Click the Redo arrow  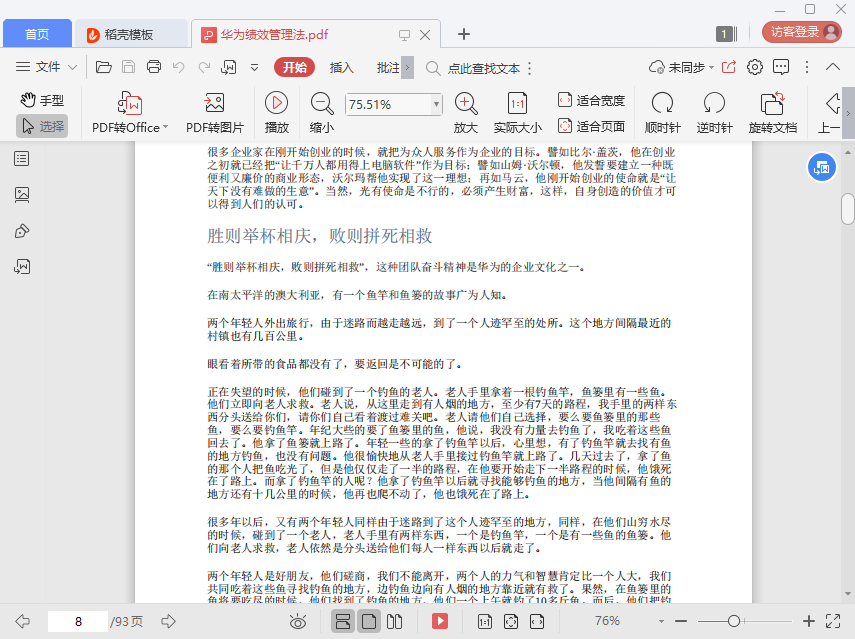point(204,67)
